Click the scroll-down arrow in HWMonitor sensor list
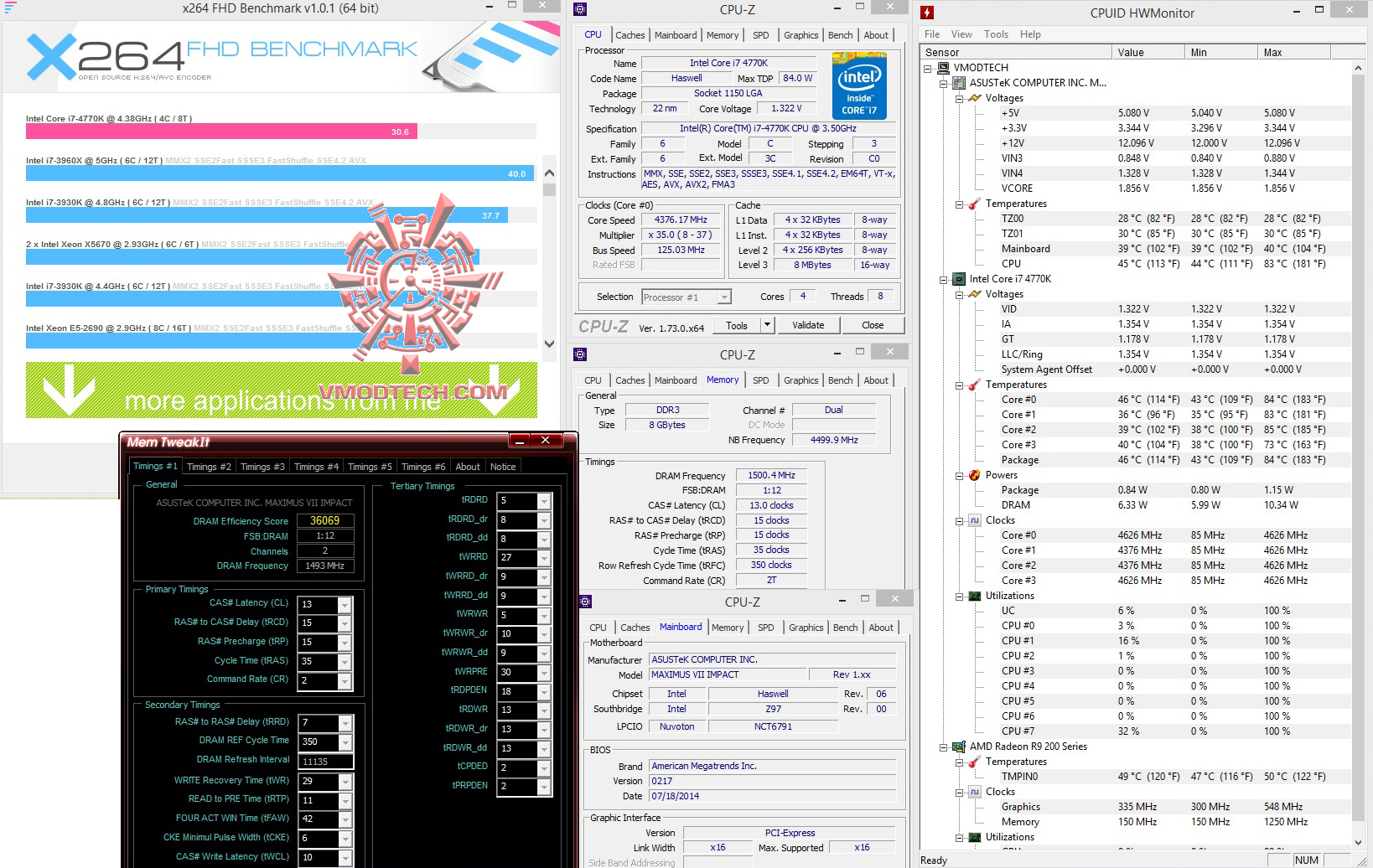The image size is (1373, 868). click(x=1359, y=842)
